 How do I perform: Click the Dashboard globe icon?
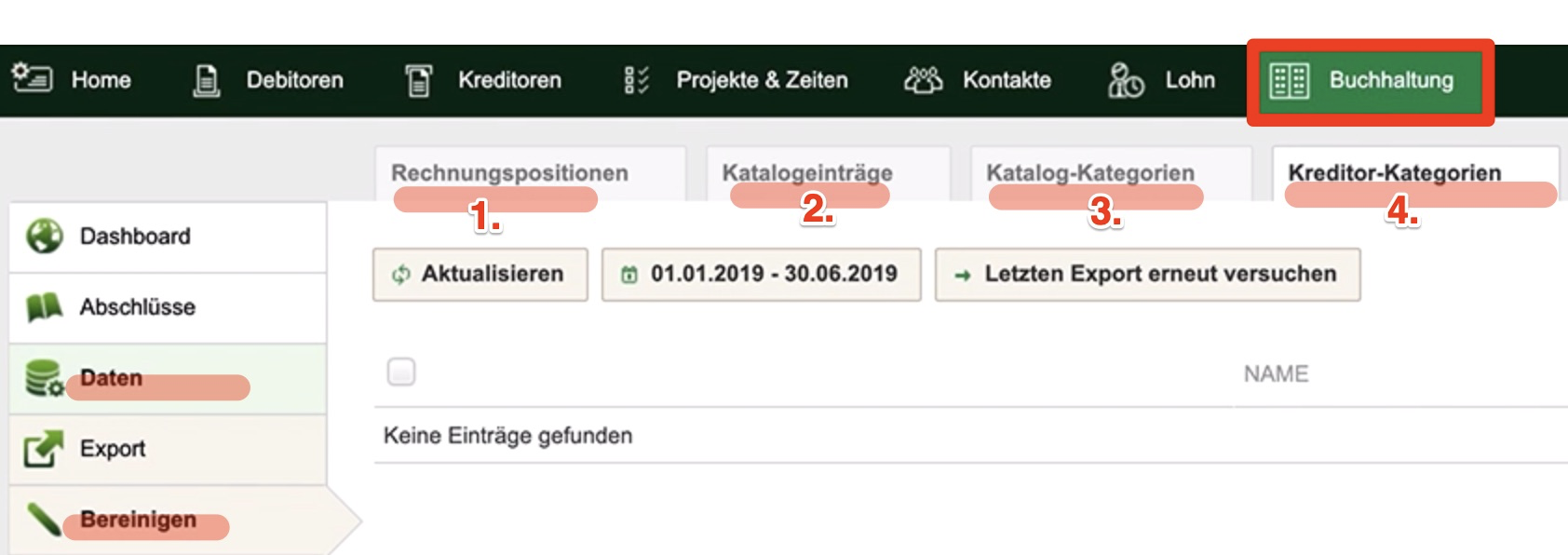click(x=44, y=236)
